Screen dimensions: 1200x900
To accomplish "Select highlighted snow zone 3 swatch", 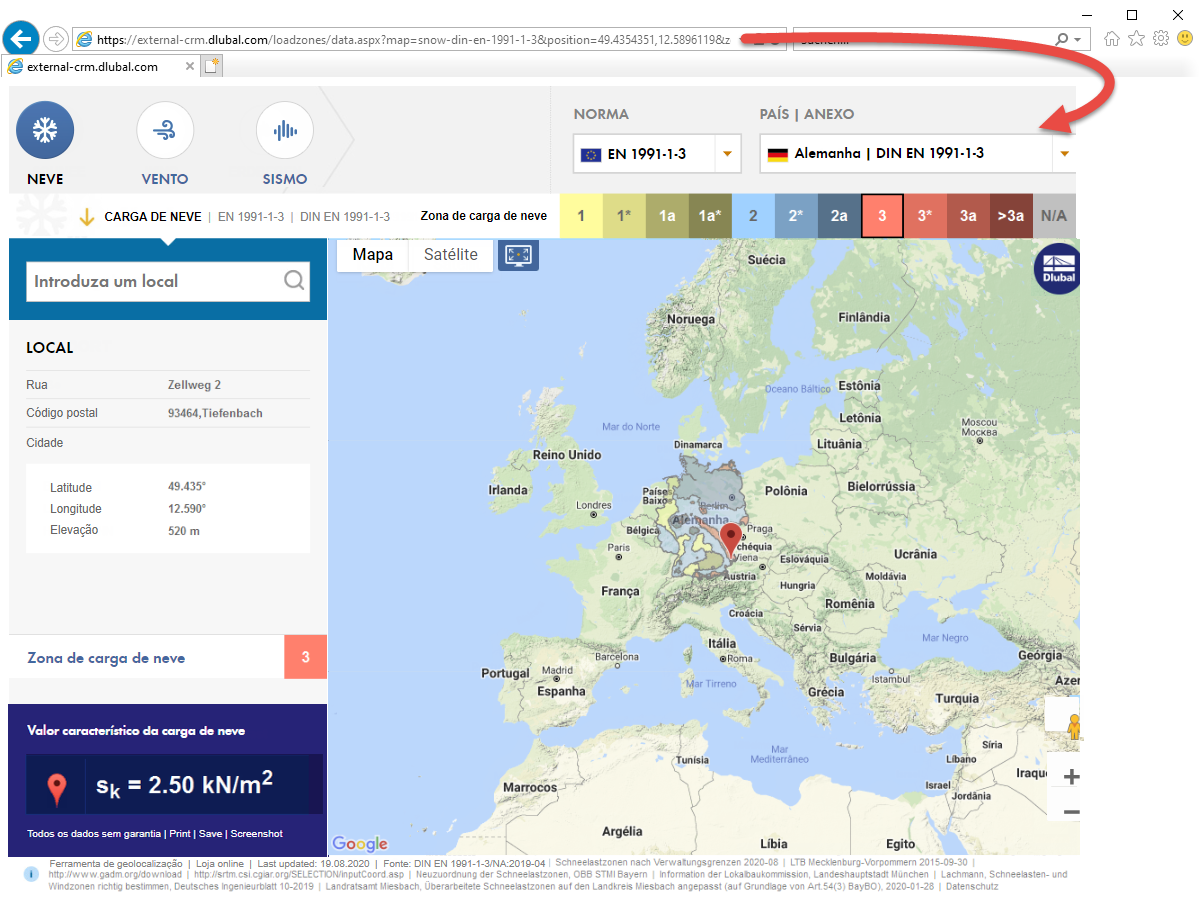I will [x=882, y=216].
